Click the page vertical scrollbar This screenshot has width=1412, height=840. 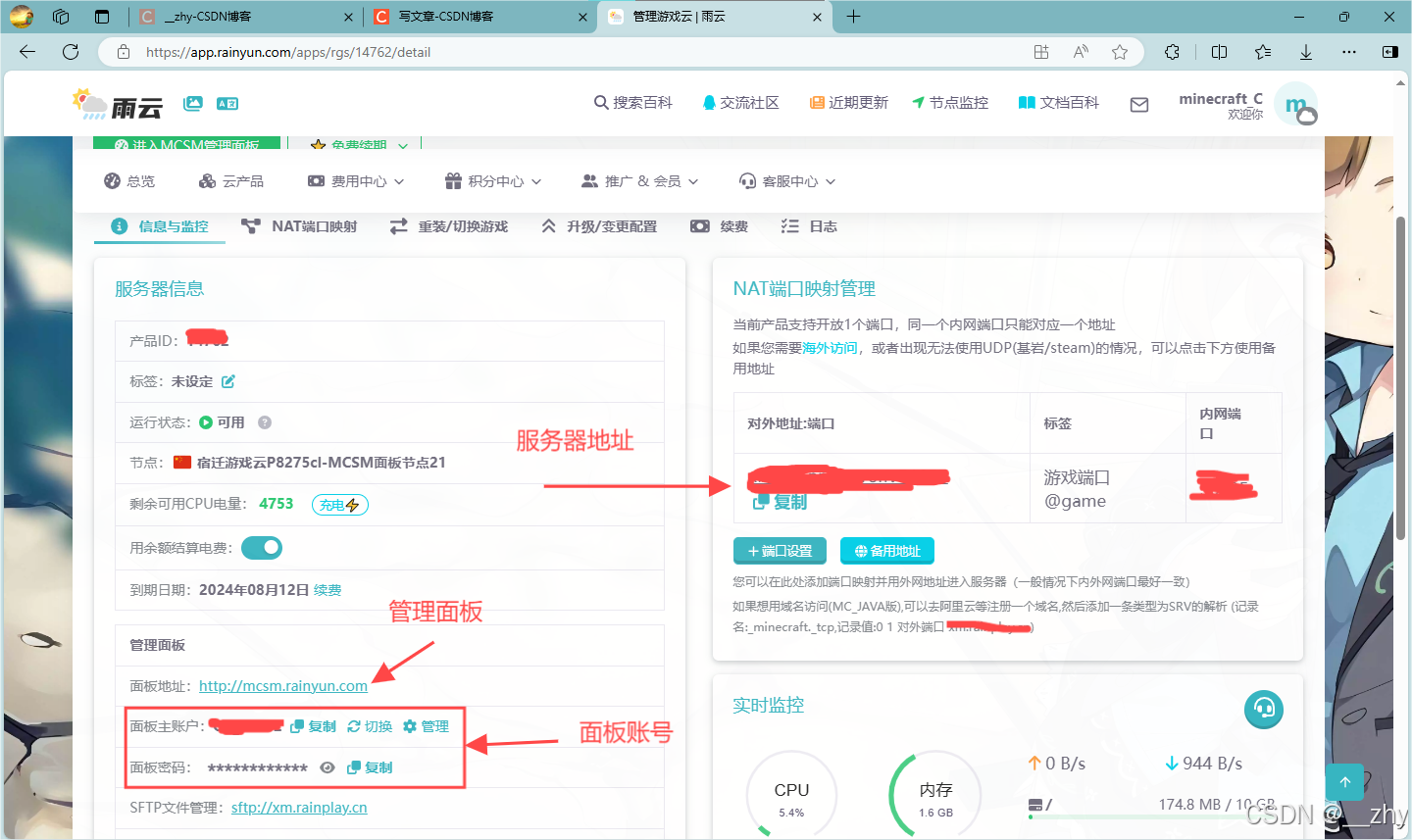click(x=1401, y=378)
